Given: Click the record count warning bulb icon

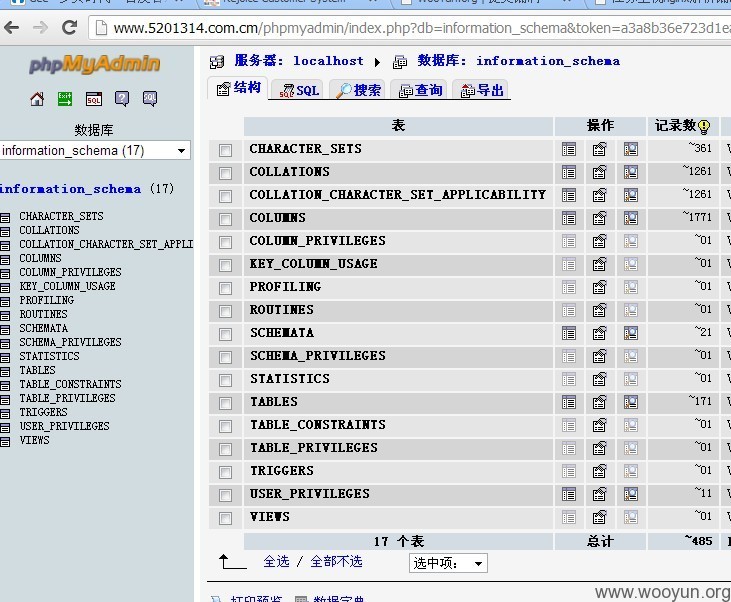Looking at the screenshot, I should [704, 126].
